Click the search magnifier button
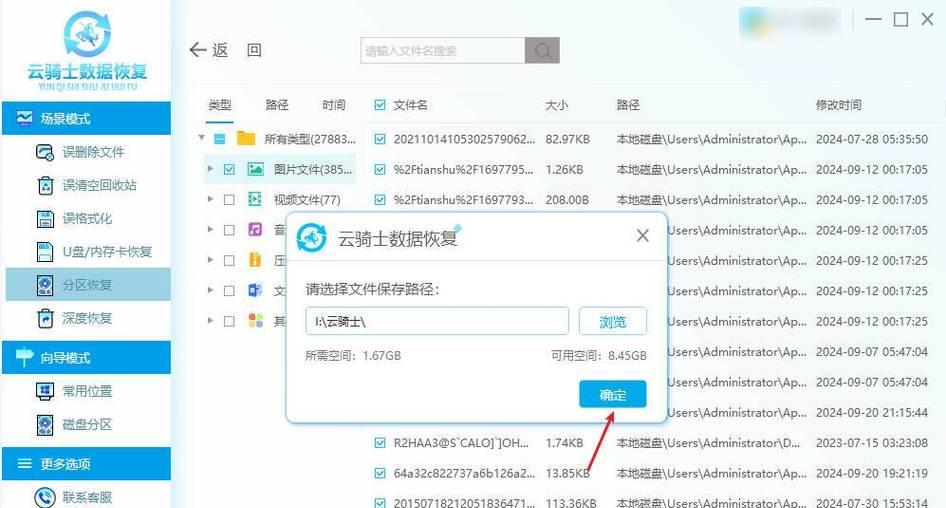946x508 pixels. (542, 50)
